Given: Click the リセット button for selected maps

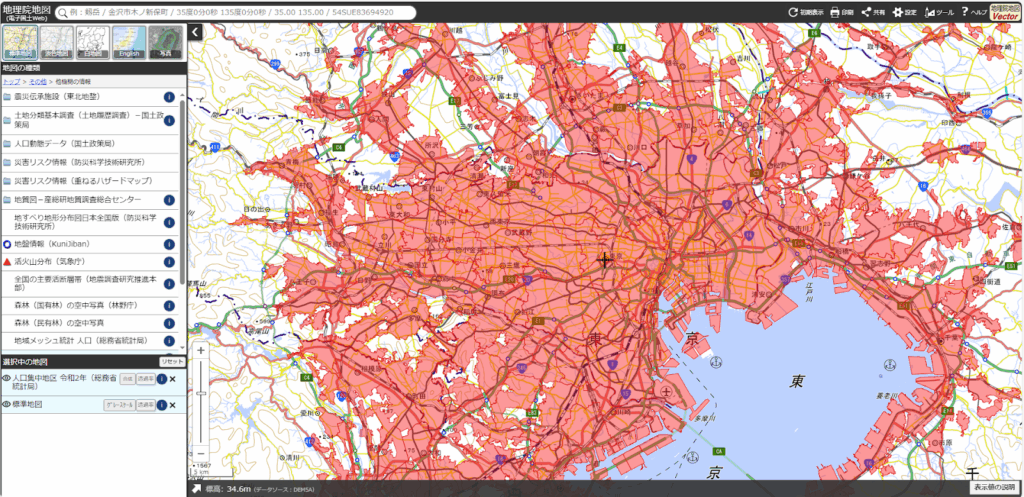Looking at the screenshot, I should pyautogui.click(x=172, y=362).
